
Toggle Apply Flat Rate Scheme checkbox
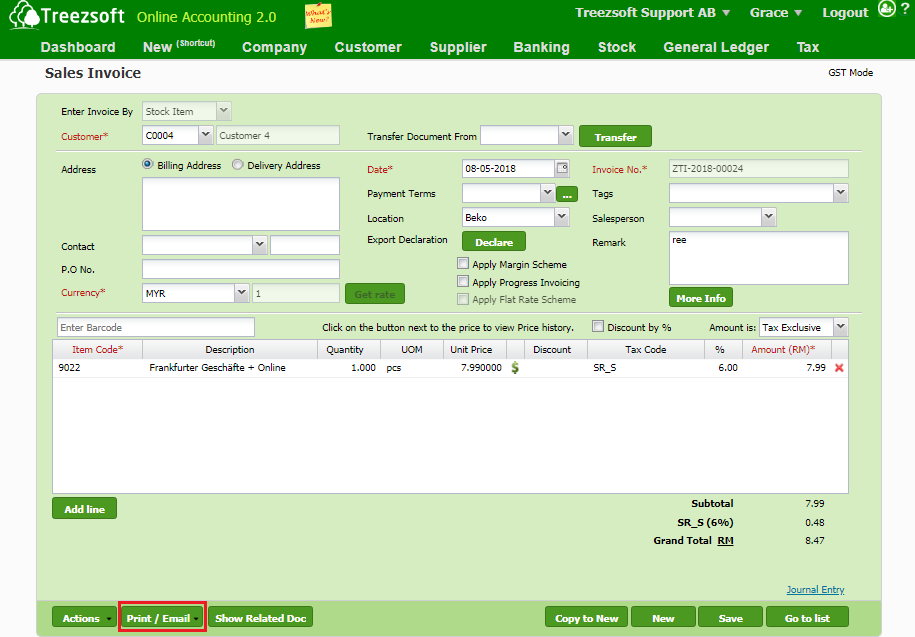coord(463,299)
